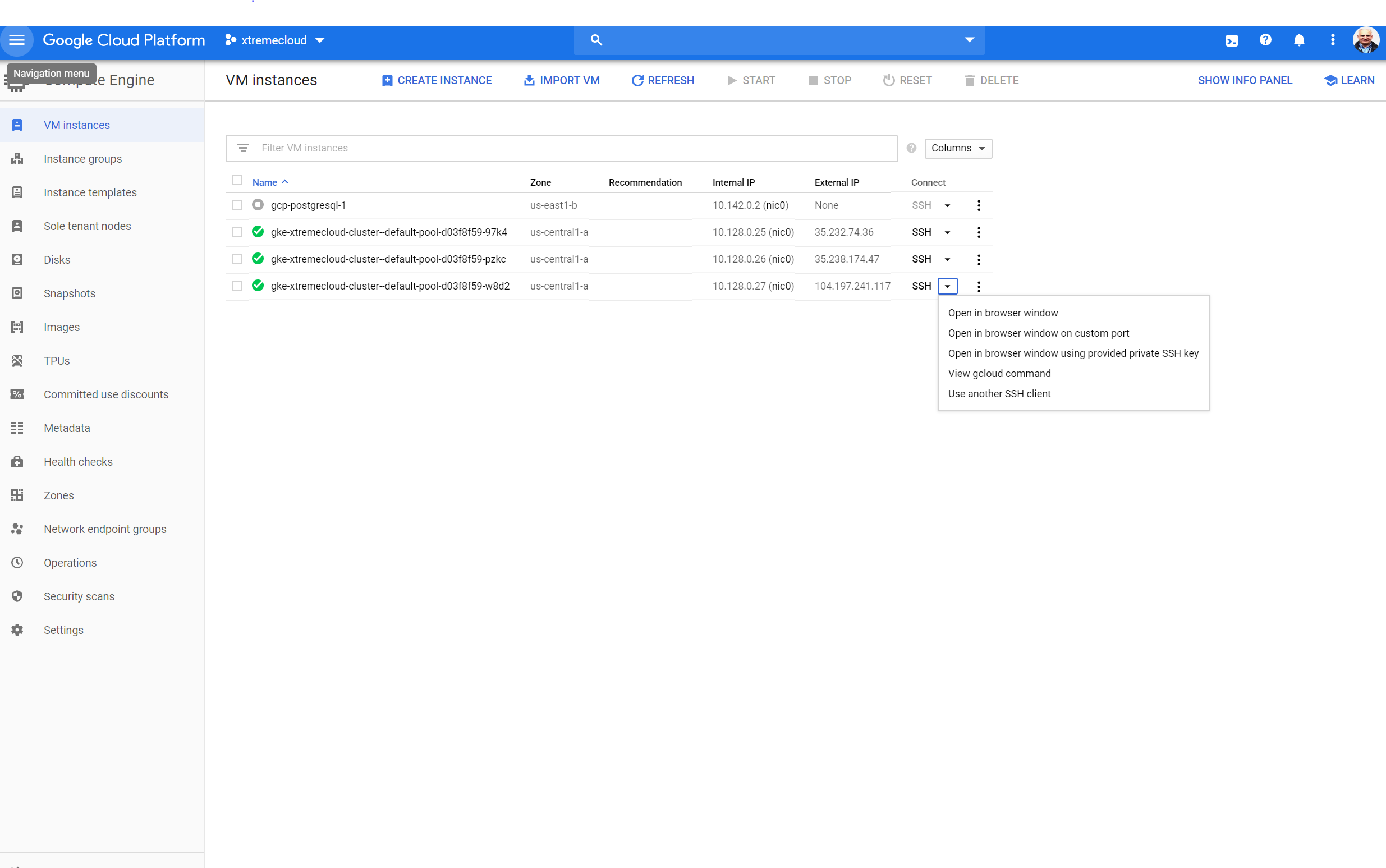Open more actions for gcp-postgresql-1
This screenshot has width=1386, height=868.
(x=979, y=205)
